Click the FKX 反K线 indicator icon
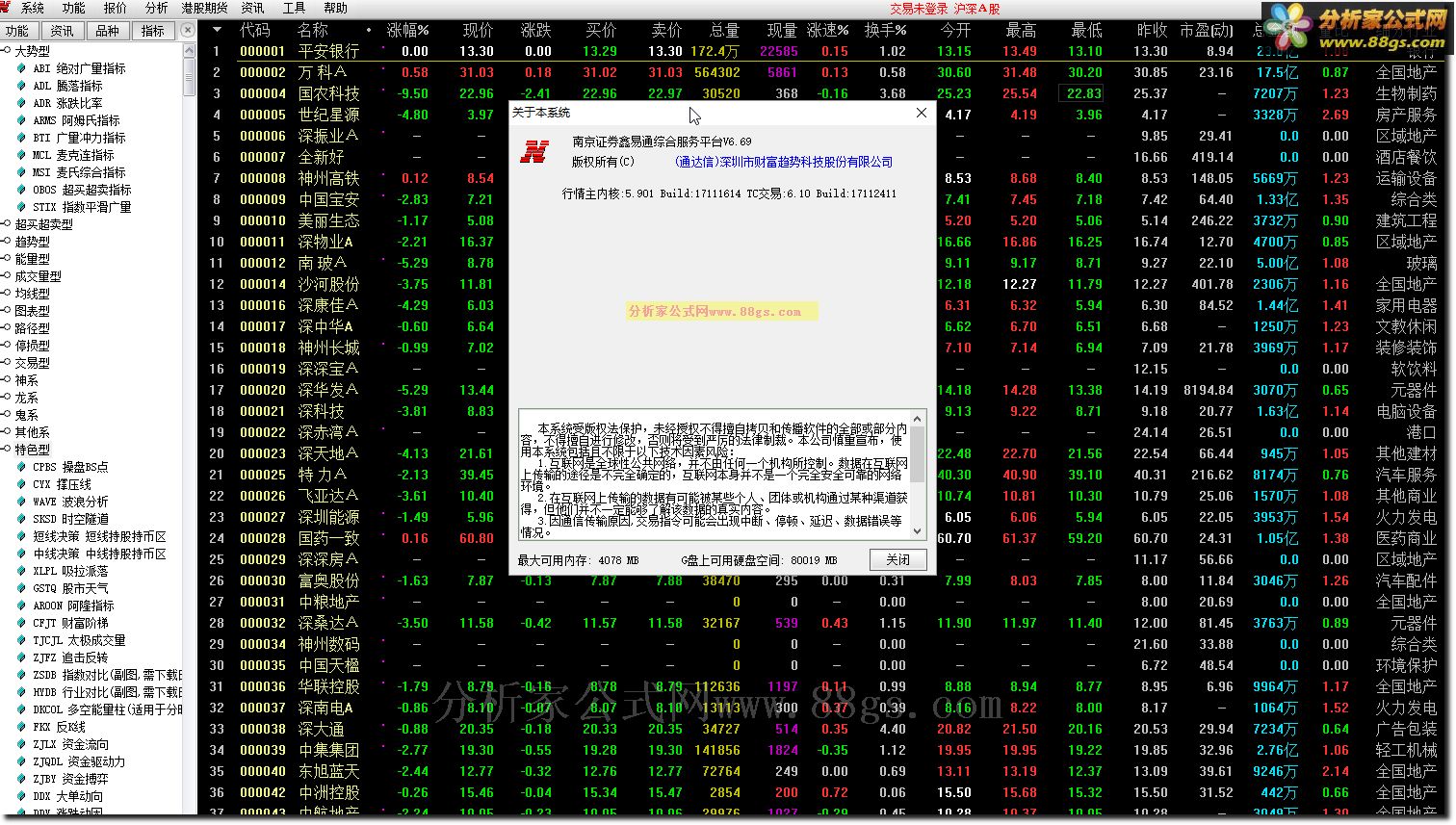 [x=22, y=727]
